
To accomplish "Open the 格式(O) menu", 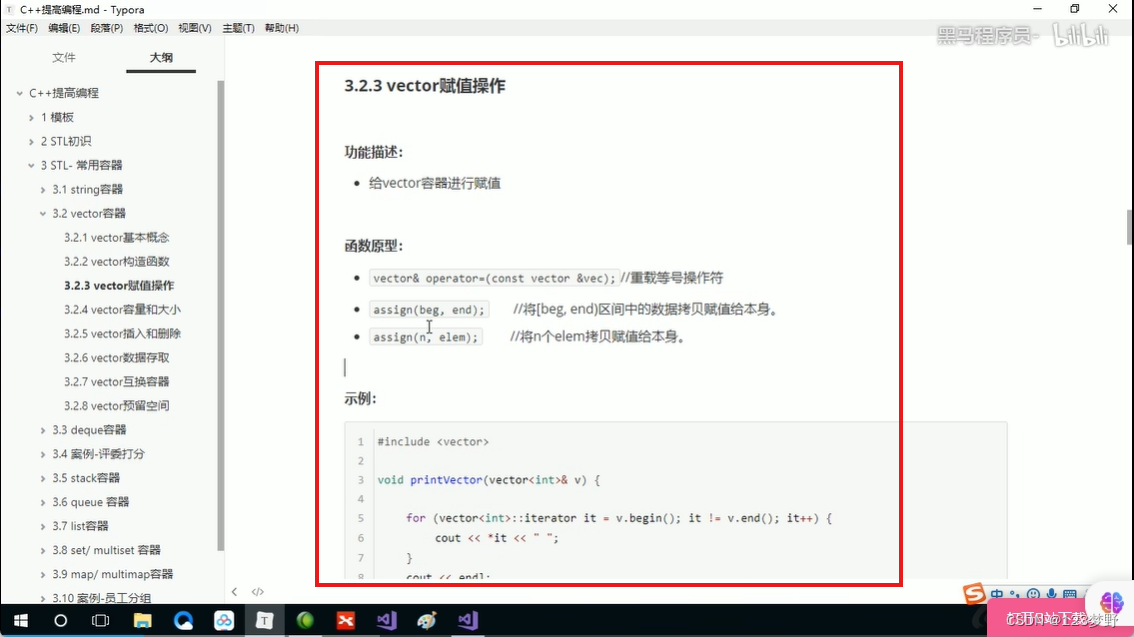I will pyautogui.click(x=151, y=27).
